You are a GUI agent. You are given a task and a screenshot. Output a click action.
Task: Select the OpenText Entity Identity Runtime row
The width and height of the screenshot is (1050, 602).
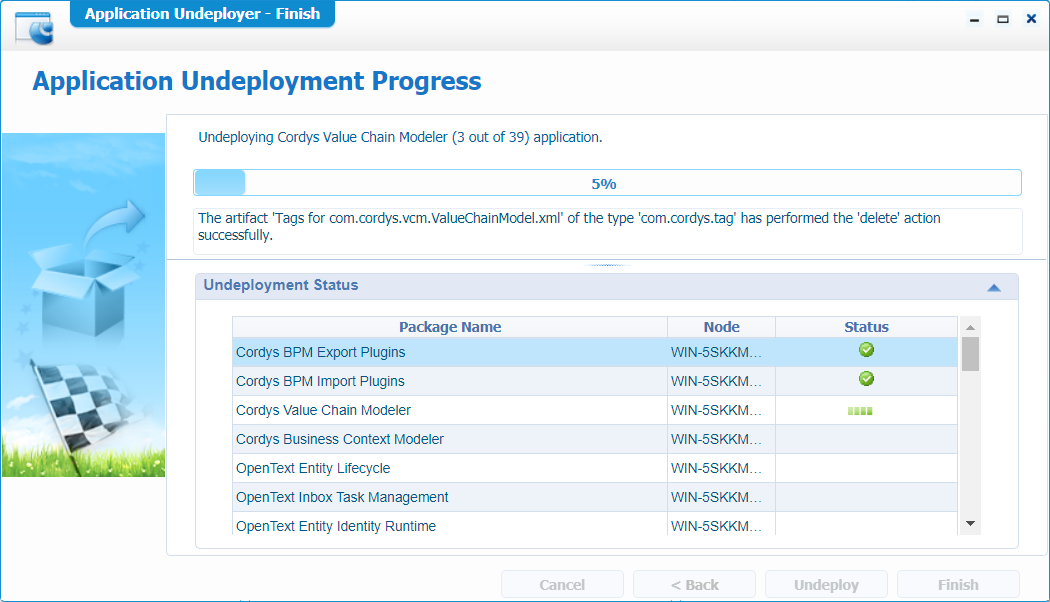tap(595, 526)
